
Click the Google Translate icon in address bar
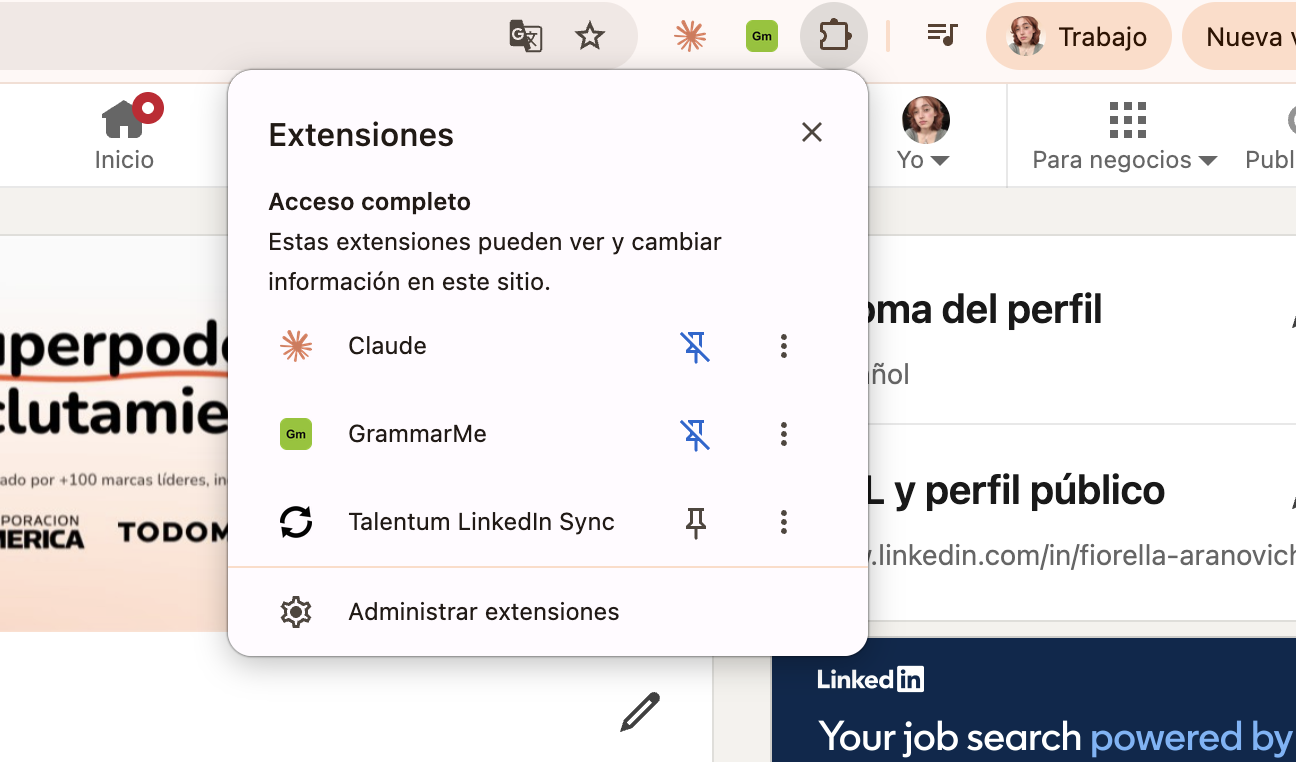pos(526,37)
